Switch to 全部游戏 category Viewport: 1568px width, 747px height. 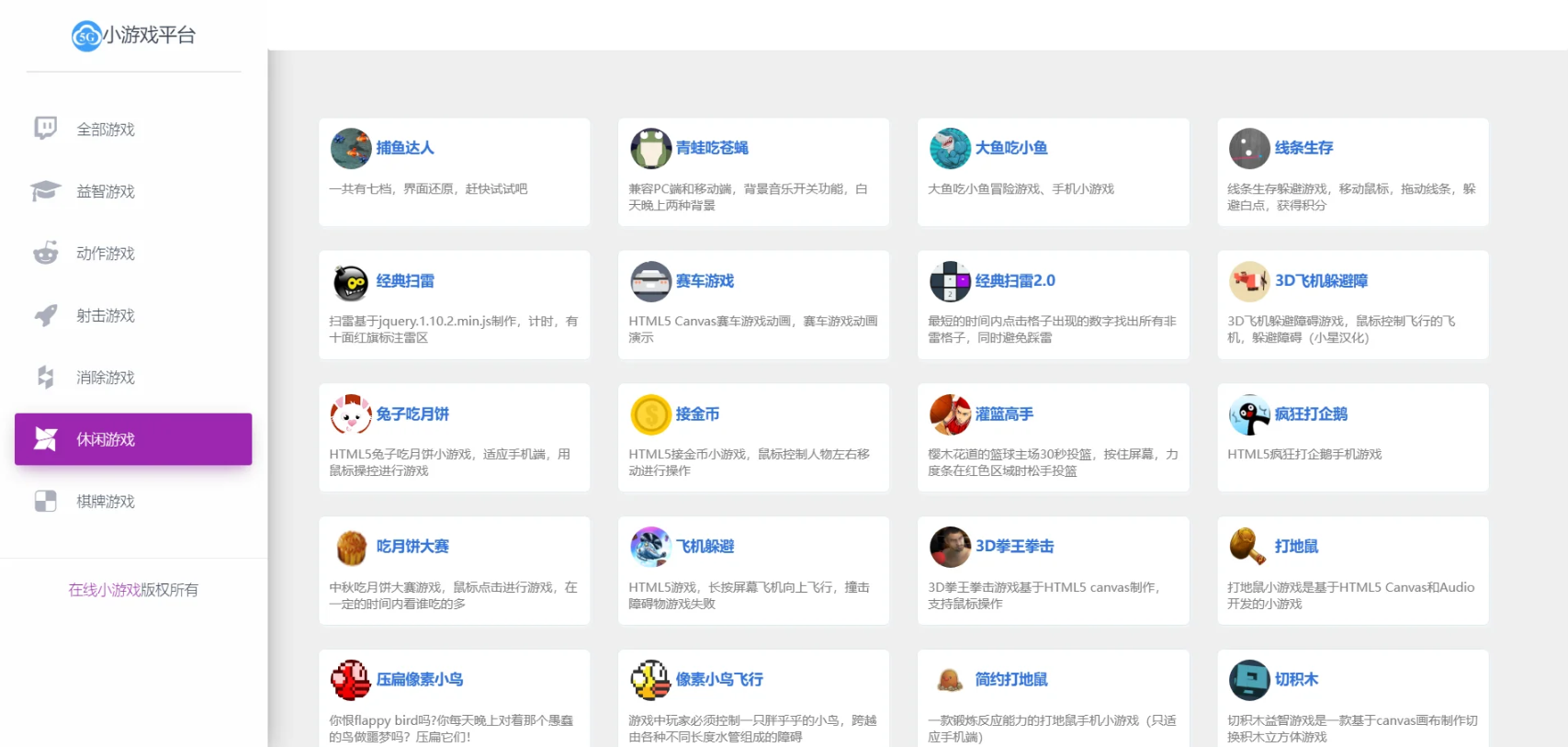(106, 130)
